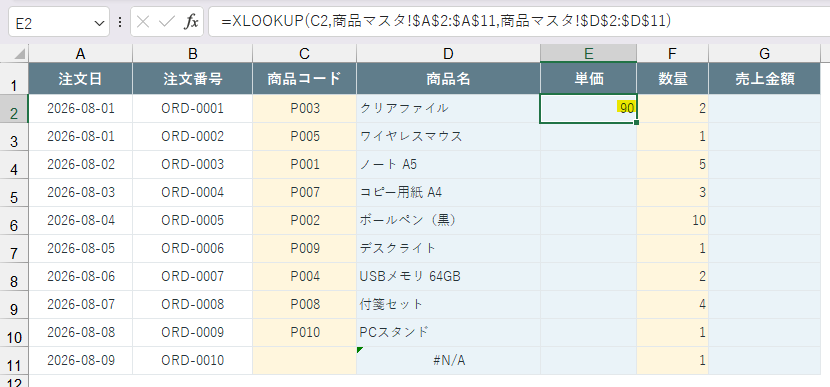Click the cancel (X) formula bar icon
This screenshot has width=830, height=387.
pyautogui.click(x=143, y=22)
